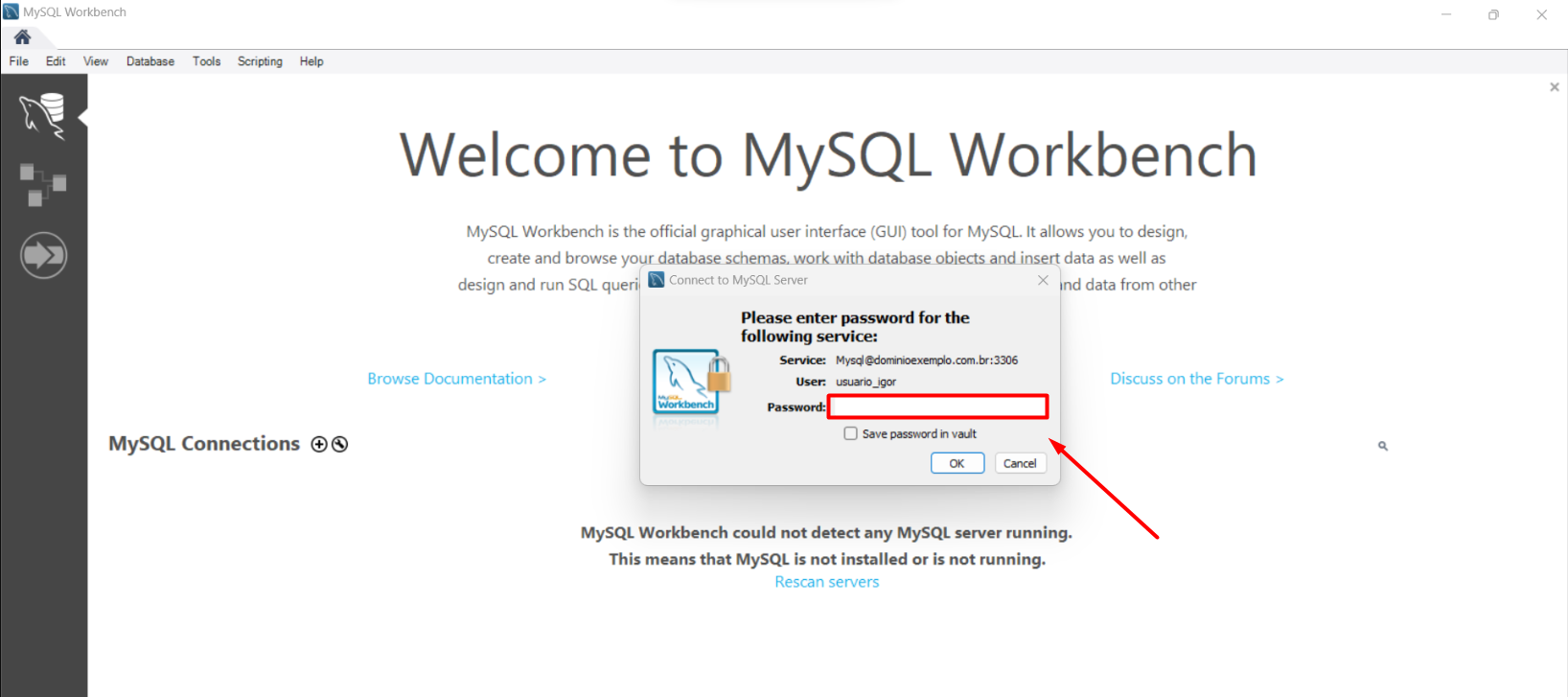This screenshot has width=1568, height=697.
Task: Open the manage connections wrench icon
Action: [x=339, y=444]
